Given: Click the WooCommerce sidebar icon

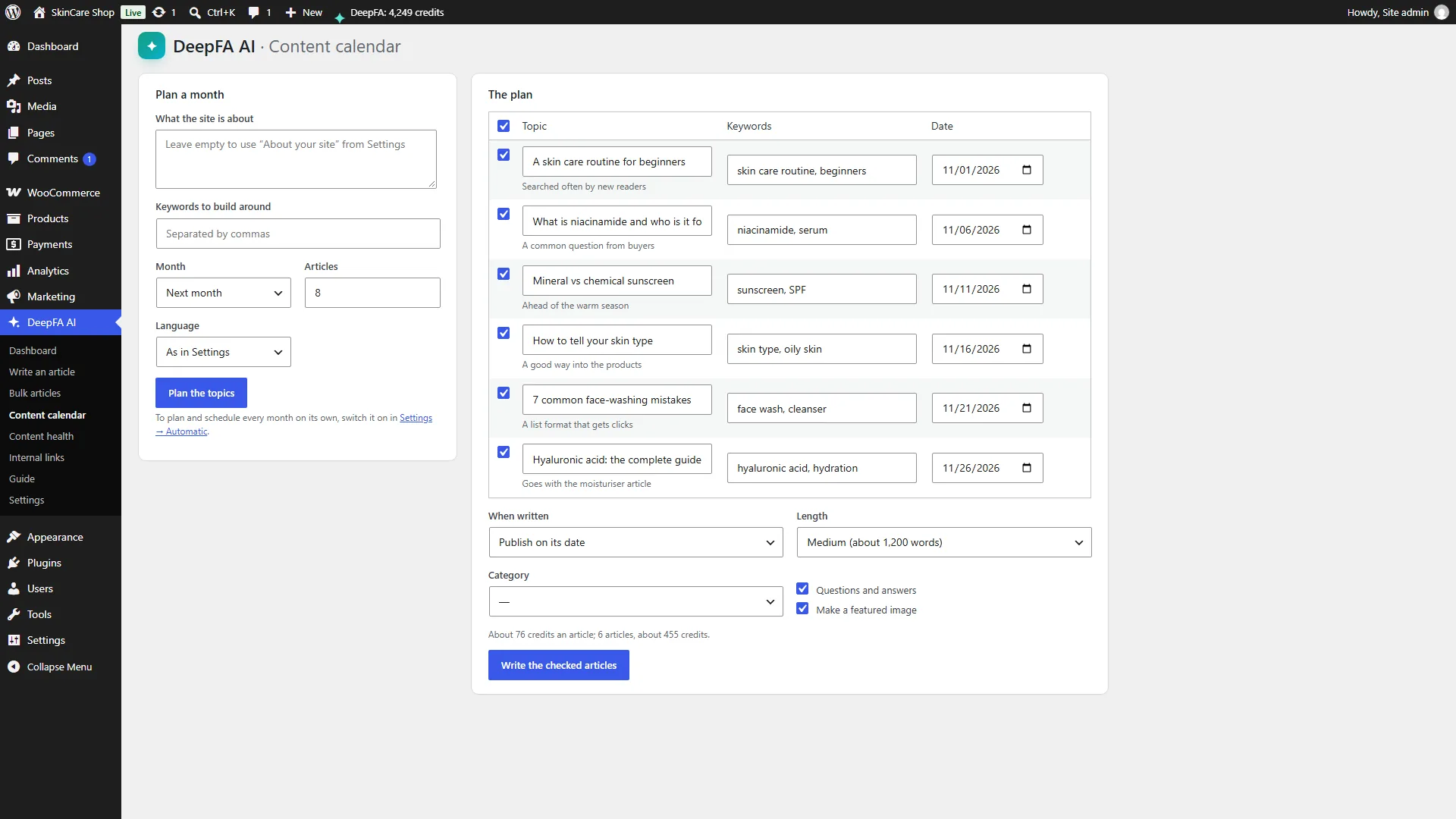Looking at the screenshot, I should [x=14, y=193].
